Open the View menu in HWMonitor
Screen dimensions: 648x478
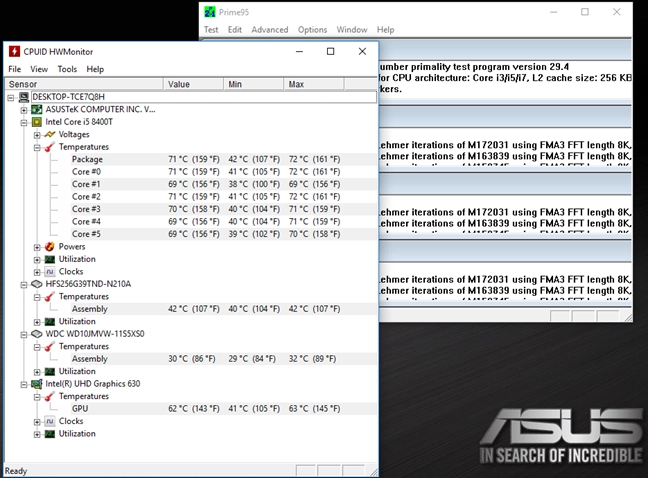[x=39, y=69]
